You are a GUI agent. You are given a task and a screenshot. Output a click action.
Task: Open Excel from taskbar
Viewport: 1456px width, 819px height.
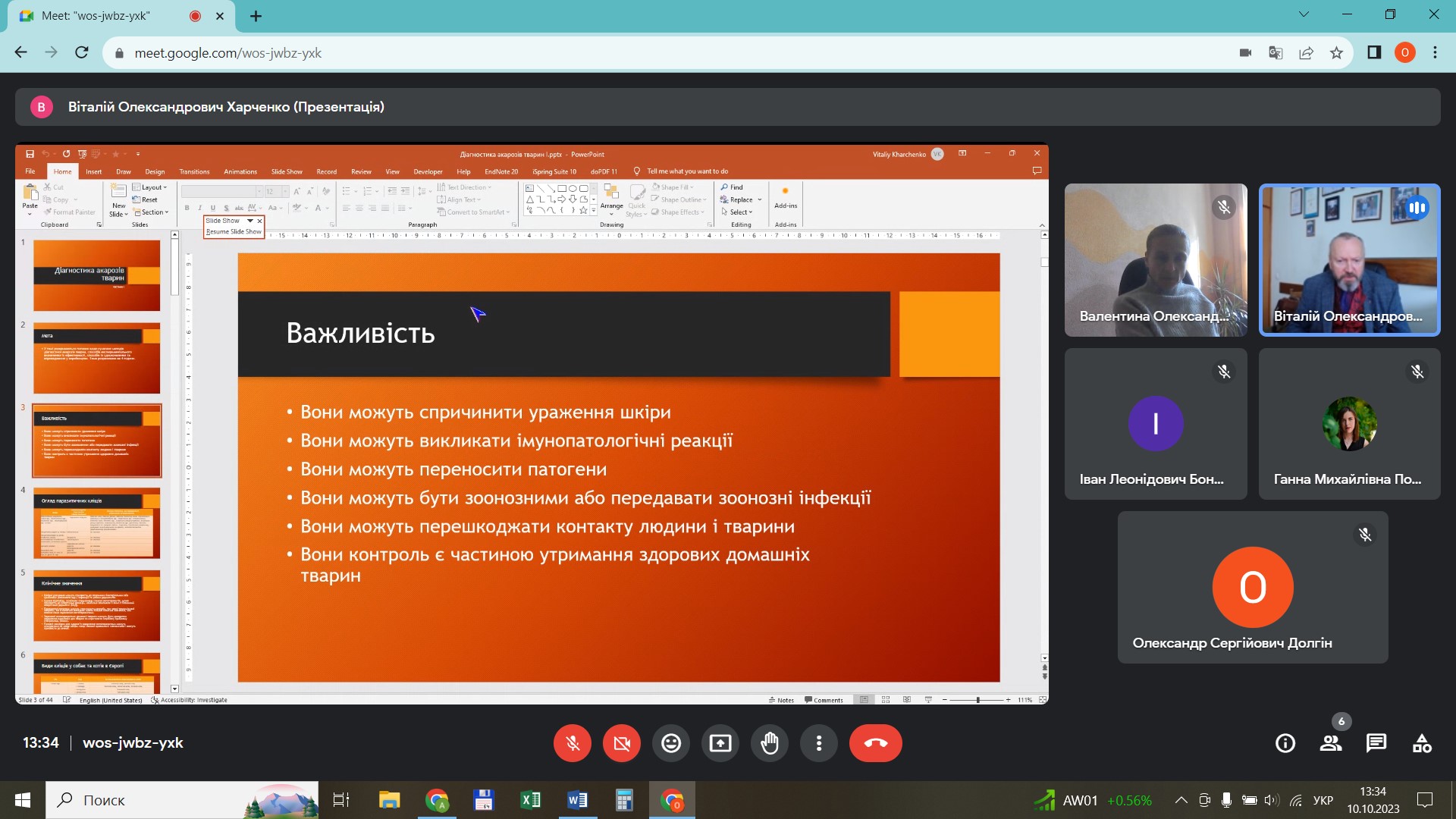tap(530, 800)
